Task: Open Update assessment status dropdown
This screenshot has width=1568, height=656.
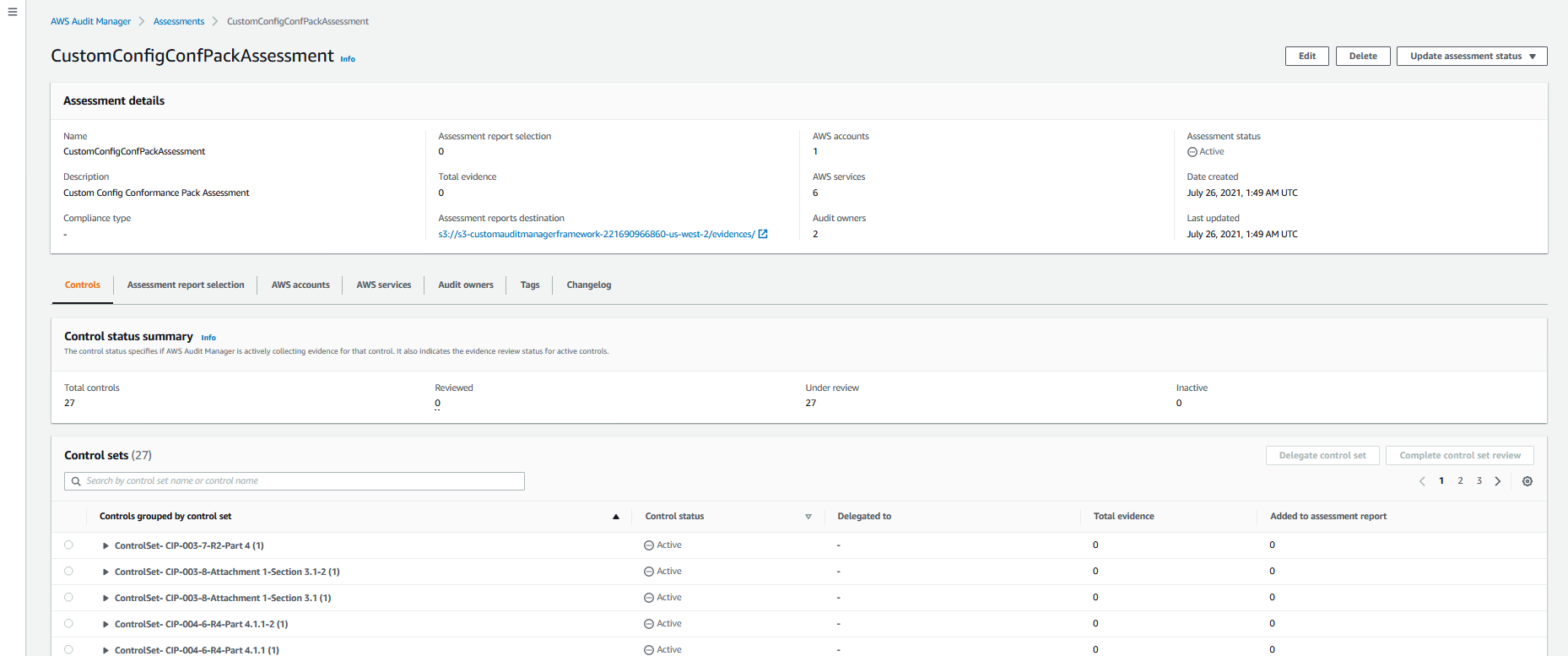Action: click(x=1472, y=56)
